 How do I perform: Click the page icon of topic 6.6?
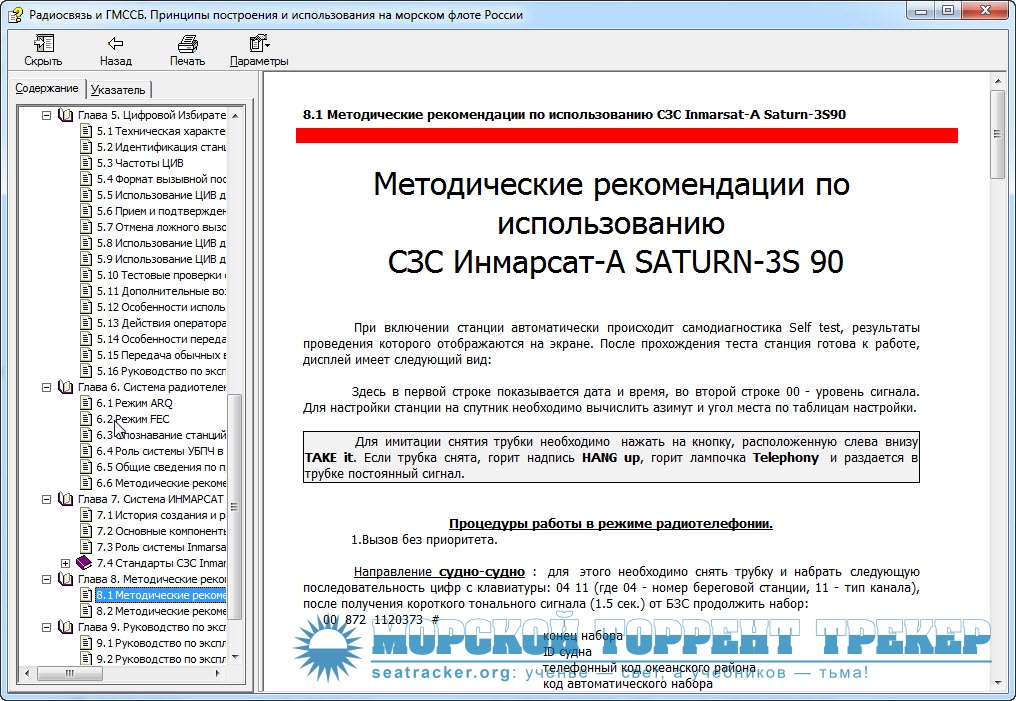click(86, 483)
